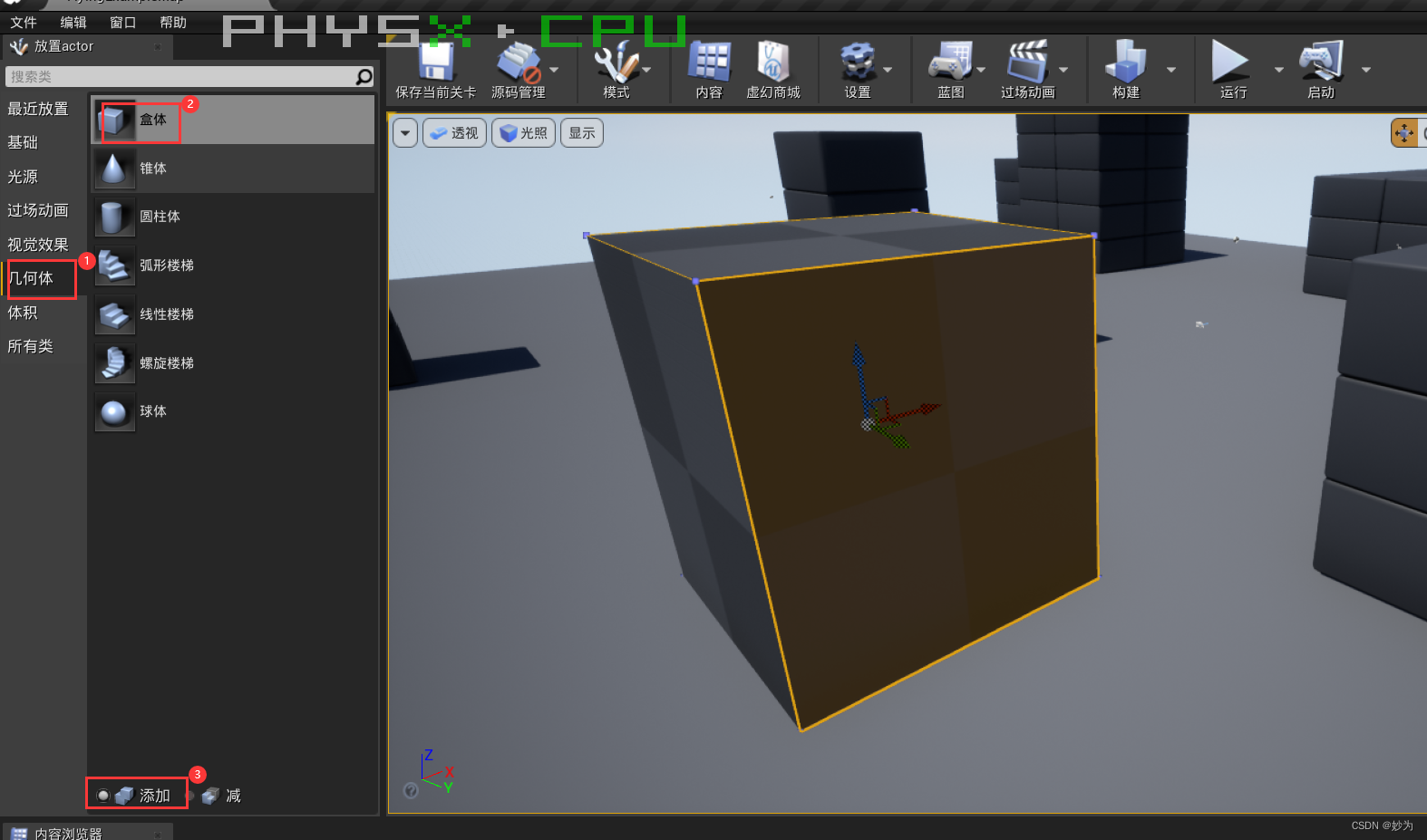Expand the Cinematics (过场动画) dropdown arrow
Screen dimensions: 1427x840
point(1063,70)
